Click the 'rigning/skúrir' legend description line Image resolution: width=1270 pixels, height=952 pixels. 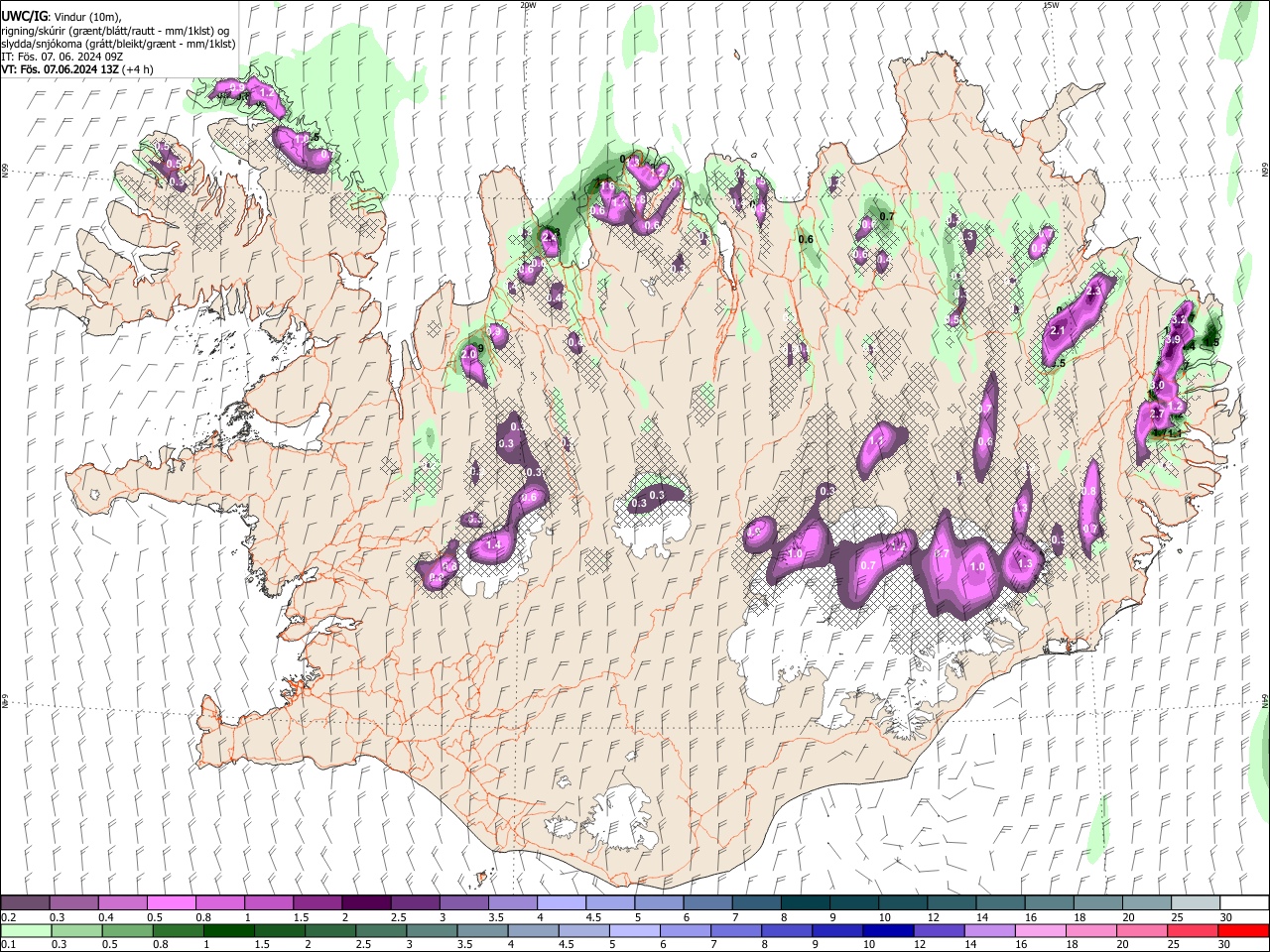point(116,31)
